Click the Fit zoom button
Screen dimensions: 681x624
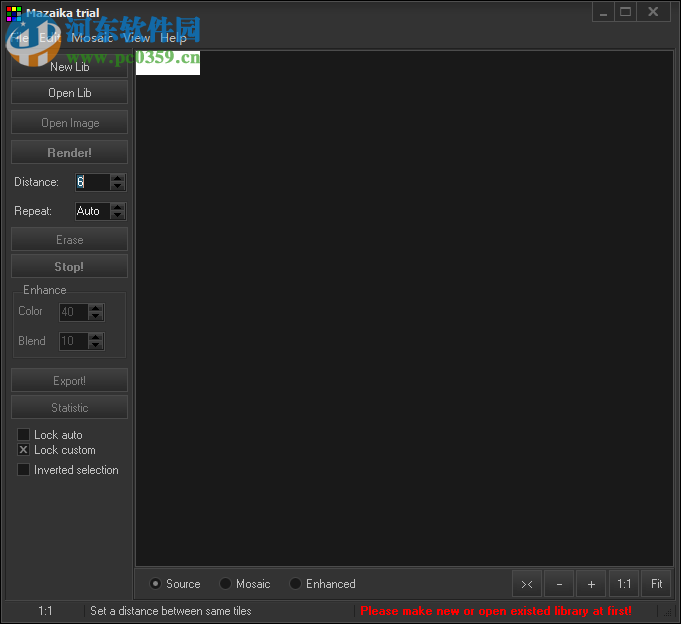point(656,584)
